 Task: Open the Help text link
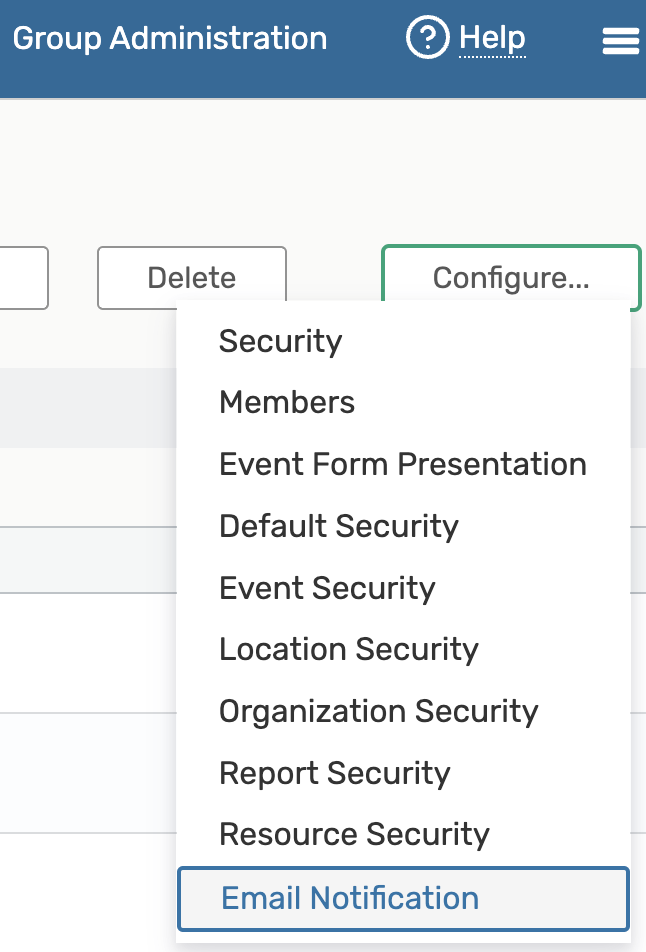[492, 39]
